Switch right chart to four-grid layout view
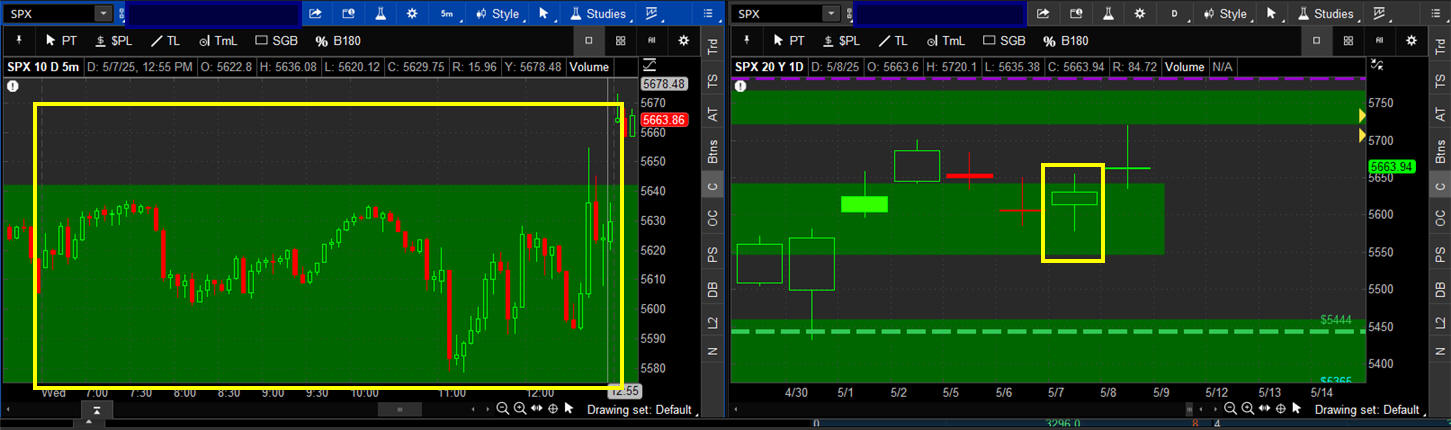Viewport: 1451px width, 430px height. (x=1347, y=41)
